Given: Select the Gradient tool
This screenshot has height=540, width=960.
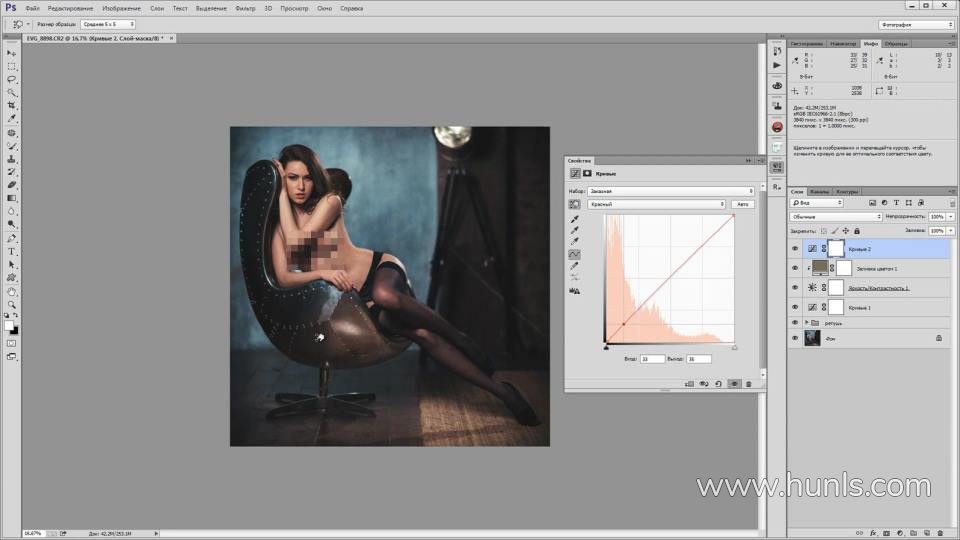Looking at the screenshot, I should [x=12, y=198].
